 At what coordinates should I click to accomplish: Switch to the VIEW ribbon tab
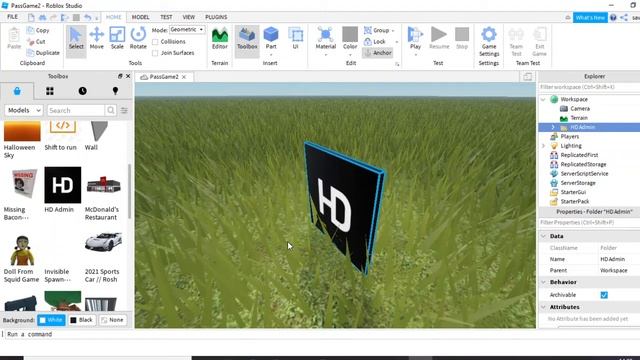pyautogui.click(x=189, y=17)
